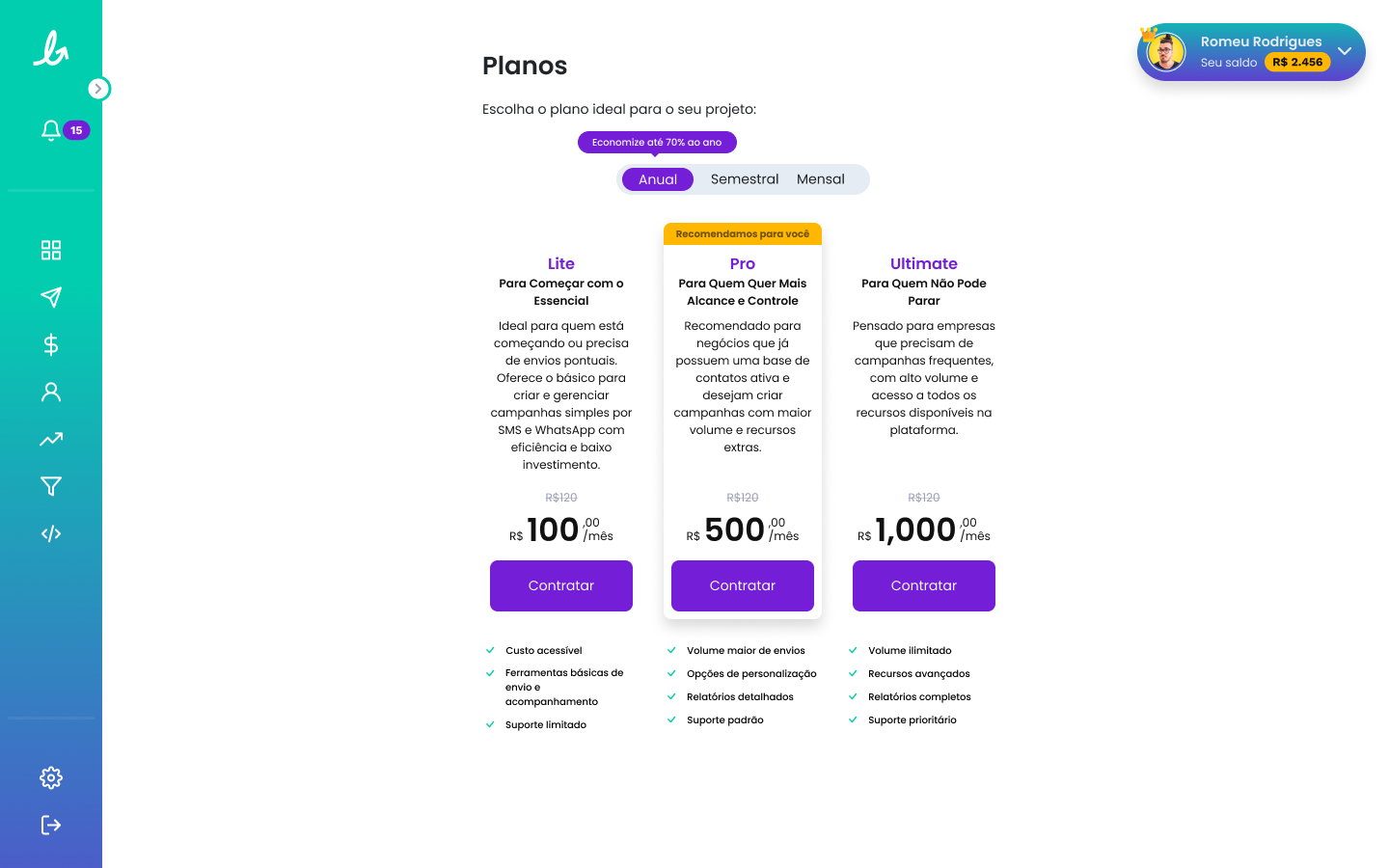The height and width of the screenshot is (868, 1389).
Task: Click the logout icon in sidebar
Action: [x=51, y=825]
